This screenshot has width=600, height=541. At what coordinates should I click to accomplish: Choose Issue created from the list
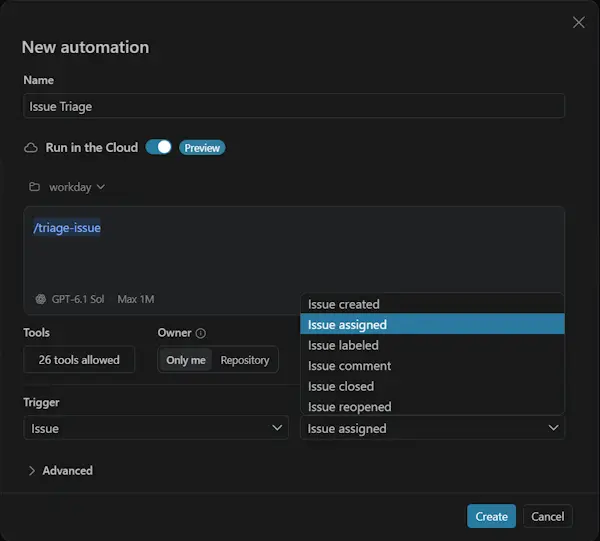432,304
